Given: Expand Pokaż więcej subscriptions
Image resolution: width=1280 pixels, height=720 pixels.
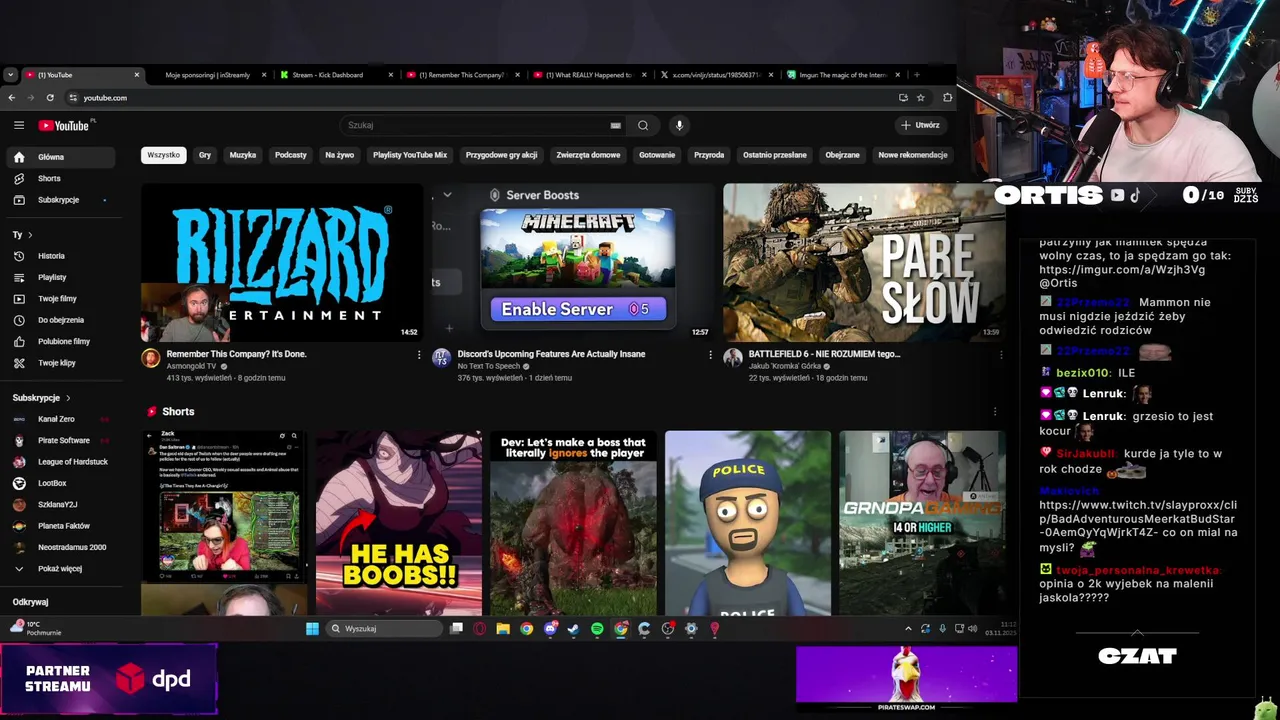Looking at the screenshot, I should pyautogui.click(x=62, y=569).
